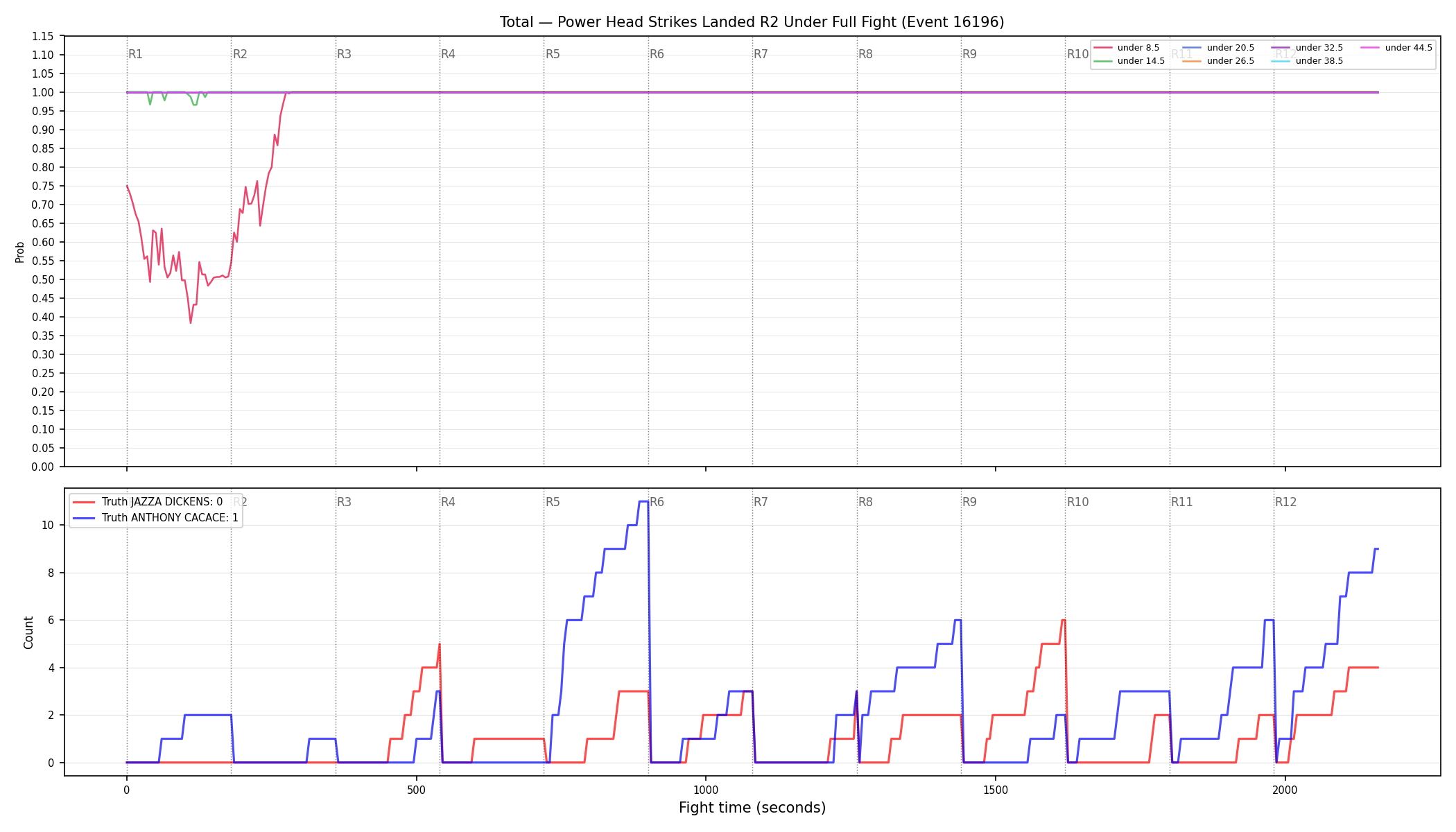Select the 'under 44.5' legend entry

coord(1396,48)
